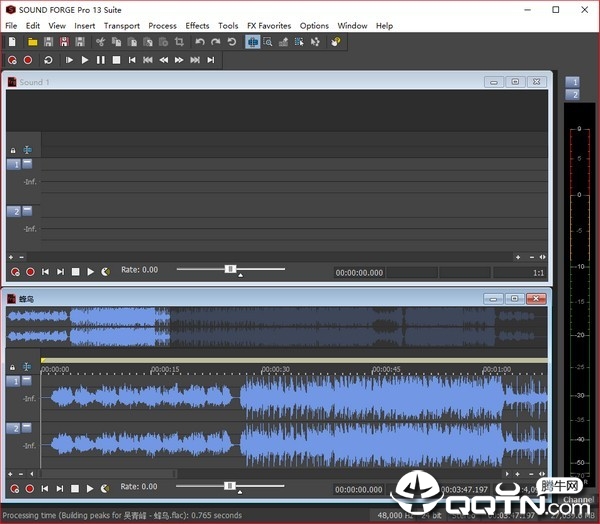Collapse channel 1 in 蜂鸟 window
The width and height of the screenshot is (600, 524).
[26, 380]
